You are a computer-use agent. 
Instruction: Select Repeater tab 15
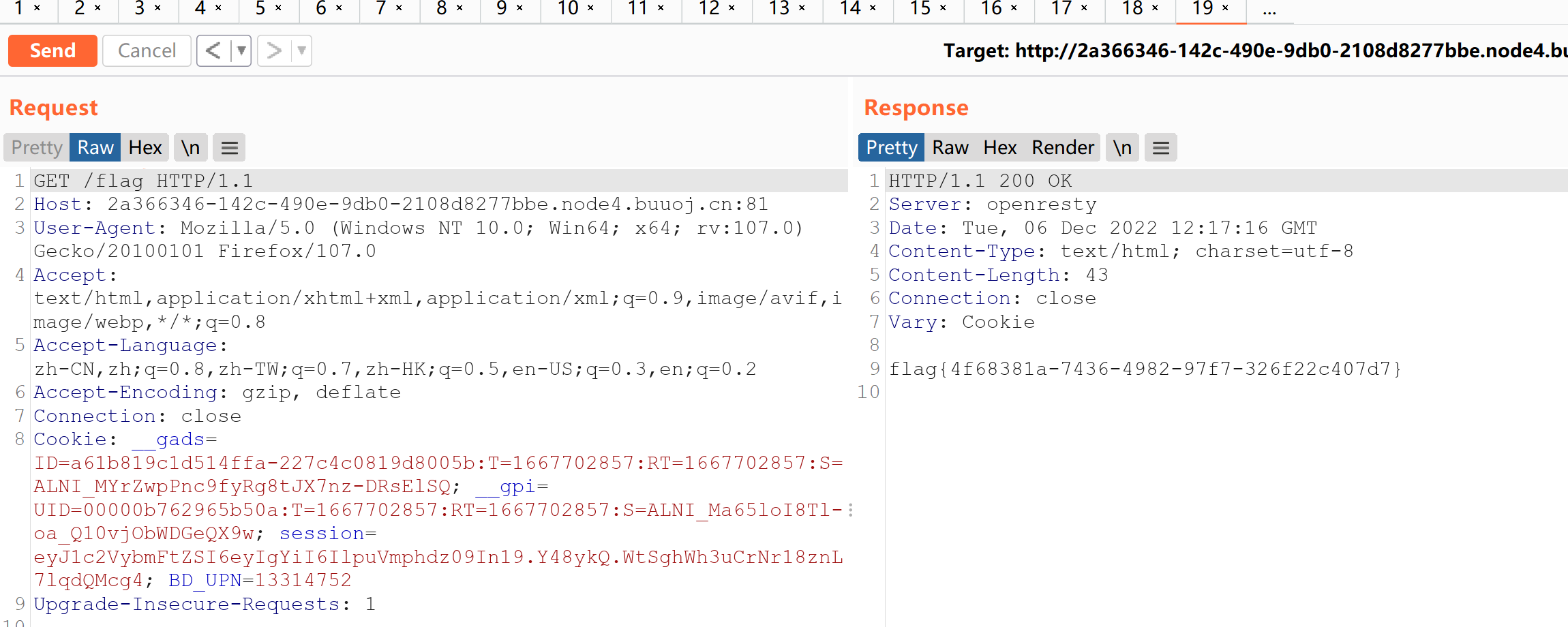[x=920, y=8]
